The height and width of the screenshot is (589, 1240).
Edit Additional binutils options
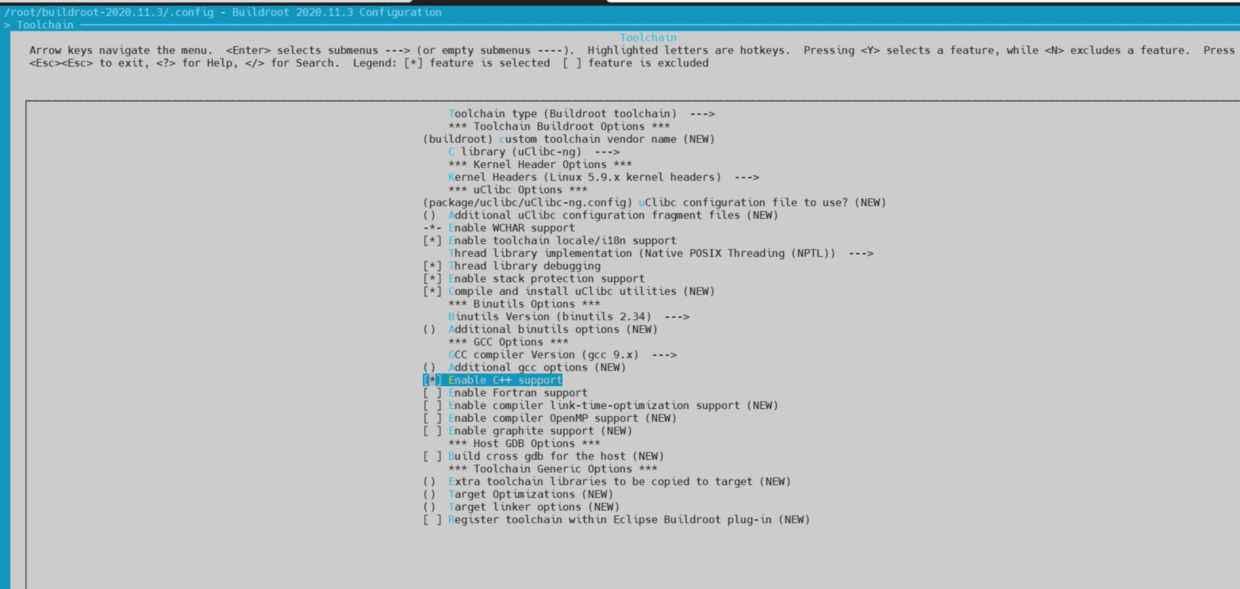tap(540, 329)
